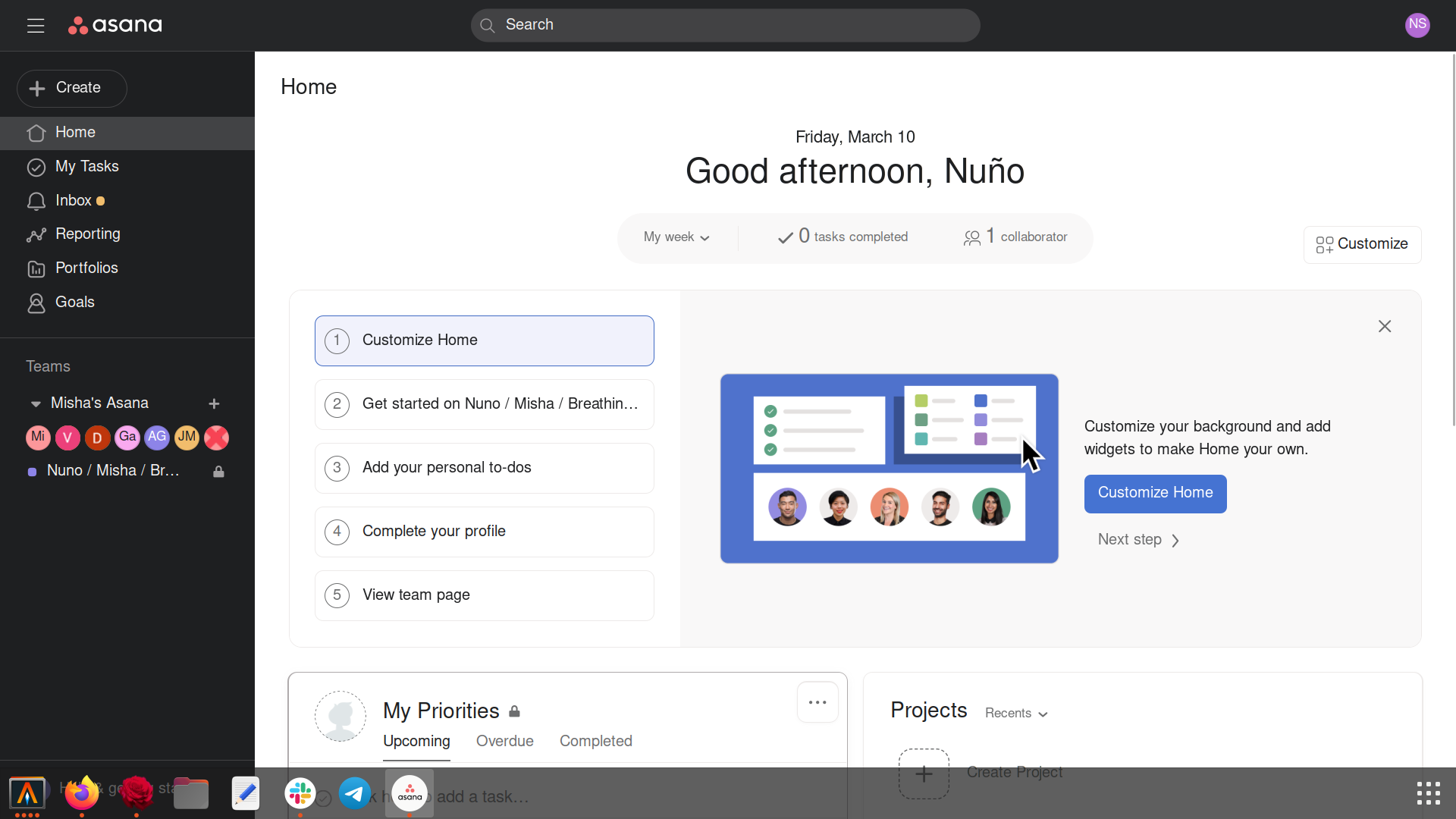This screenshot has height=819, width=1456.
Task: Select step 1 Customize Home
Action: coord(484,340)
